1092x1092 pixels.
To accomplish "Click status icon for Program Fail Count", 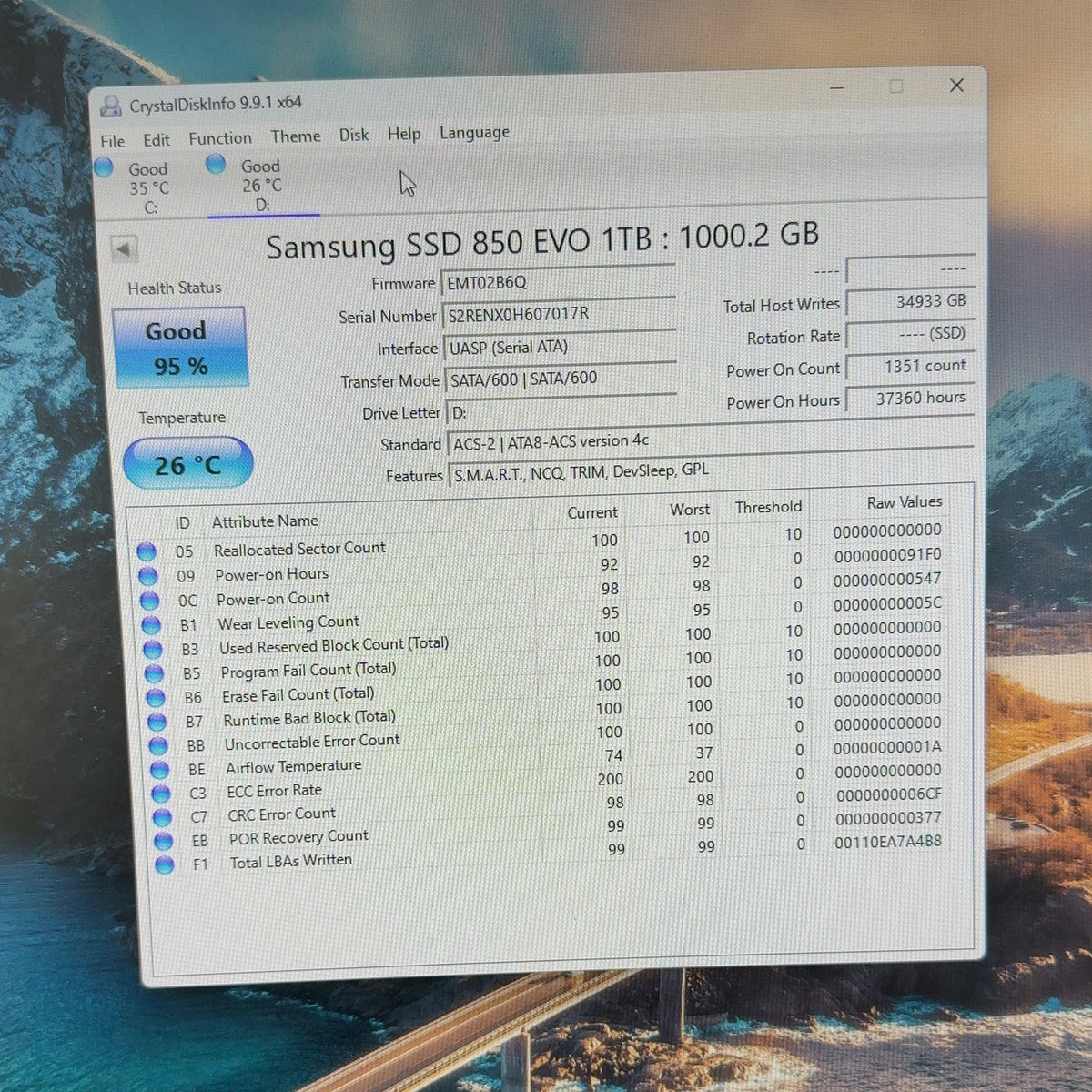I will coord(155,674).
